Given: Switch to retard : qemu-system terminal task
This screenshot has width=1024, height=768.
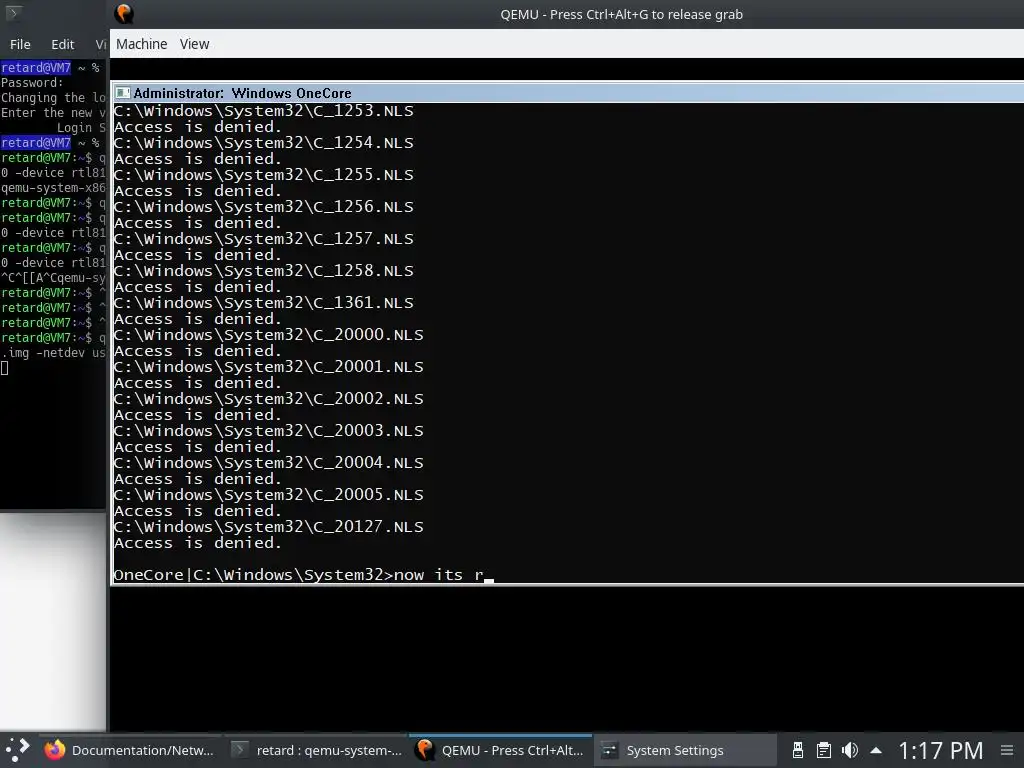Looking at the screenshot, I should (317, 750).
